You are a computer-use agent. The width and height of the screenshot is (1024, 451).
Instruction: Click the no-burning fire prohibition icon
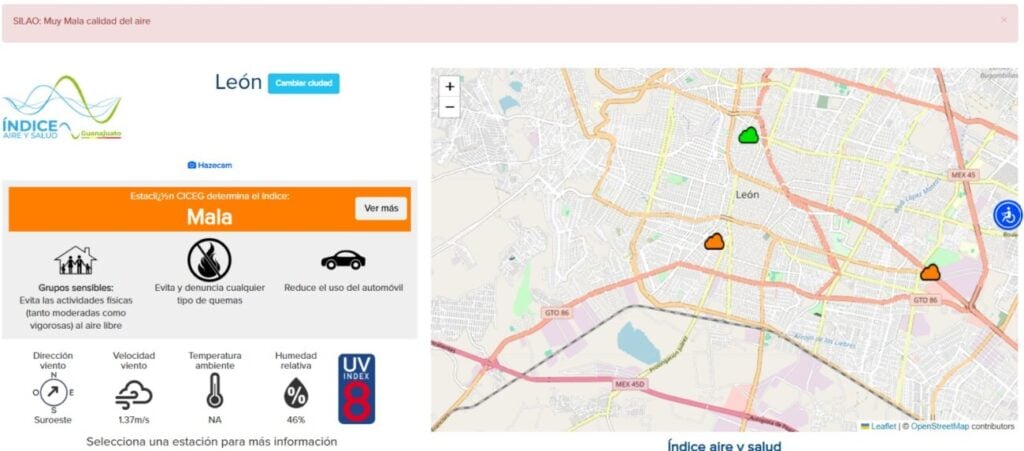pyautogui.click(x=209, y=259)
